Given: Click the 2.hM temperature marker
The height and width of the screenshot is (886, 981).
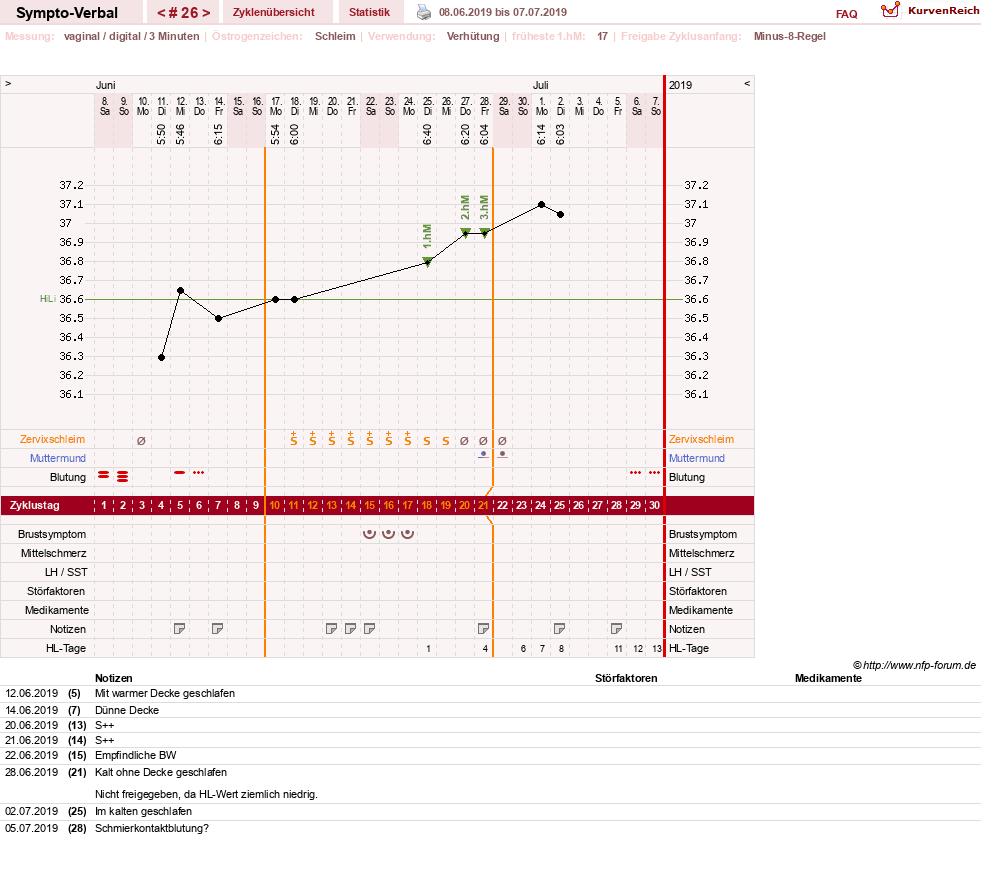Looking at the screenshot, I should 465,233.
